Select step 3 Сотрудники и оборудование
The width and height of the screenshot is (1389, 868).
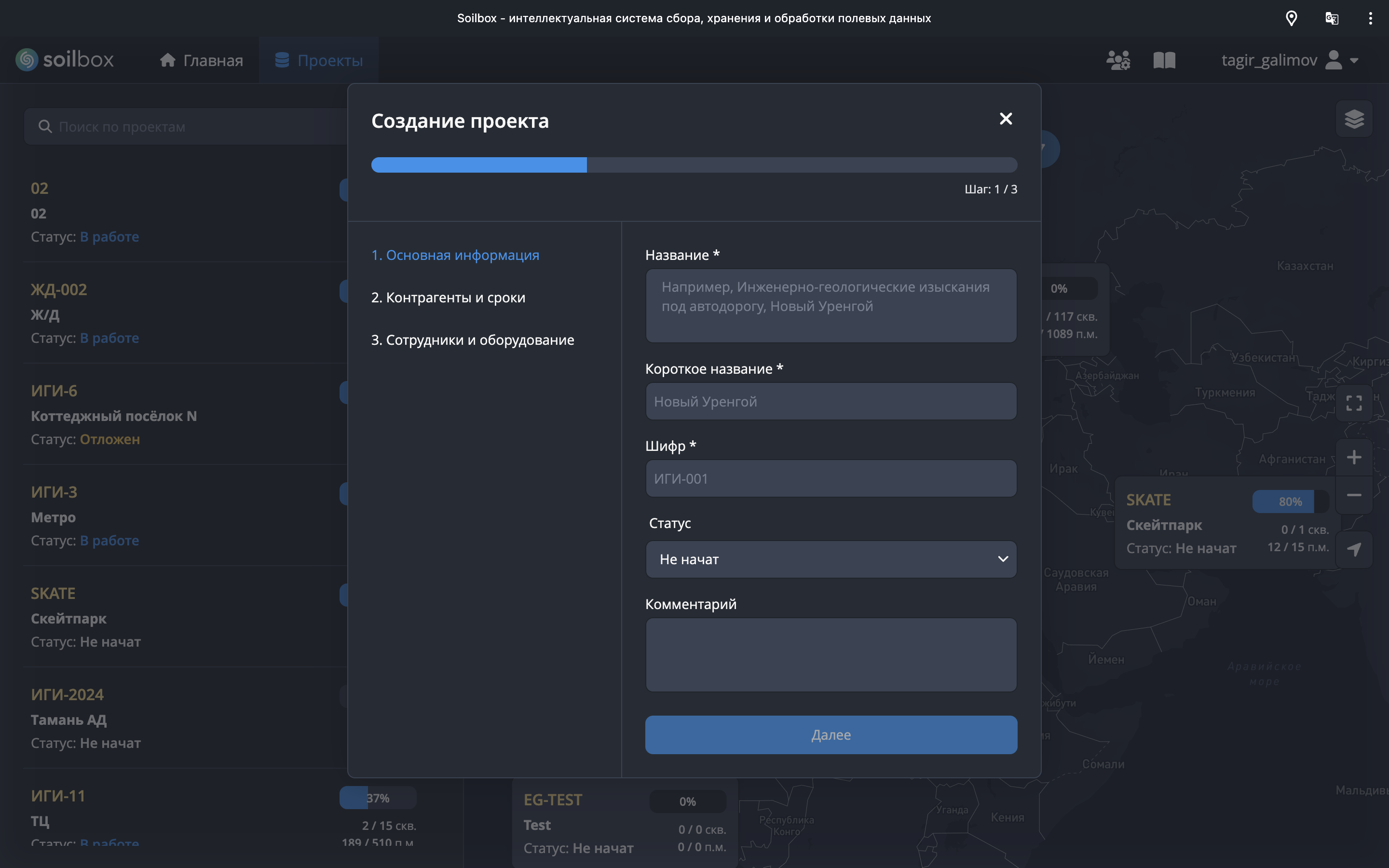(472, 340)
